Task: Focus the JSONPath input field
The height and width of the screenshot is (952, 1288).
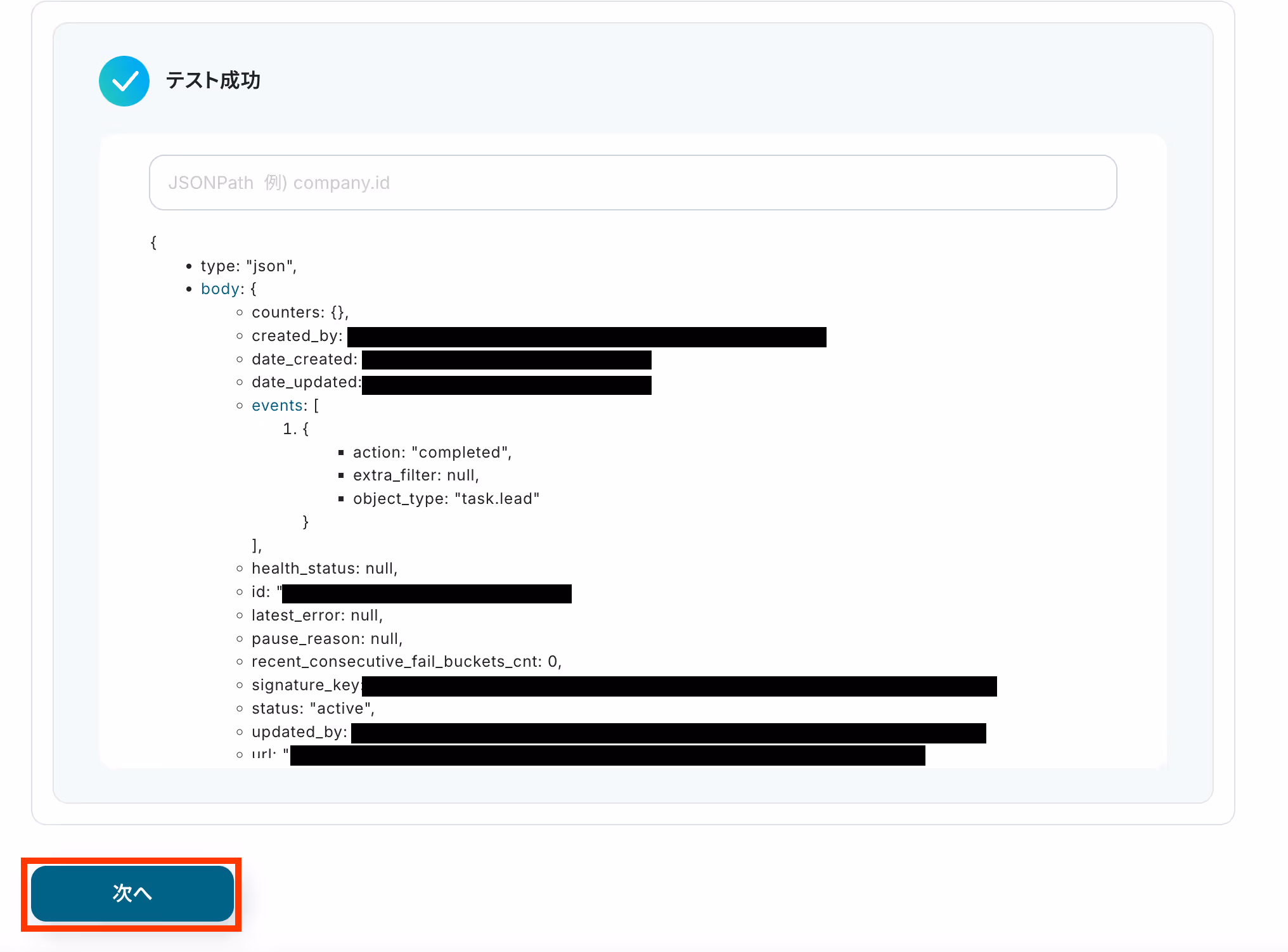Action: (x=632, y=183)
